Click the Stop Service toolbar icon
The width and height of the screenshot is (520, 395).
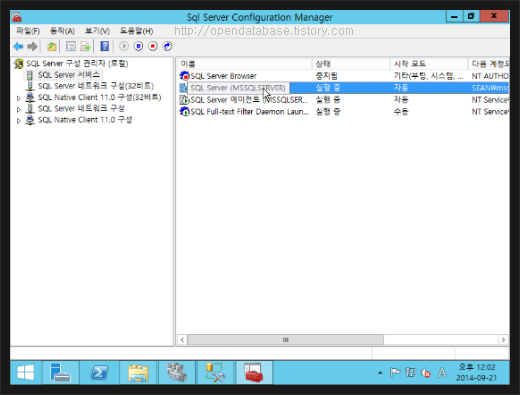point(153,46)
